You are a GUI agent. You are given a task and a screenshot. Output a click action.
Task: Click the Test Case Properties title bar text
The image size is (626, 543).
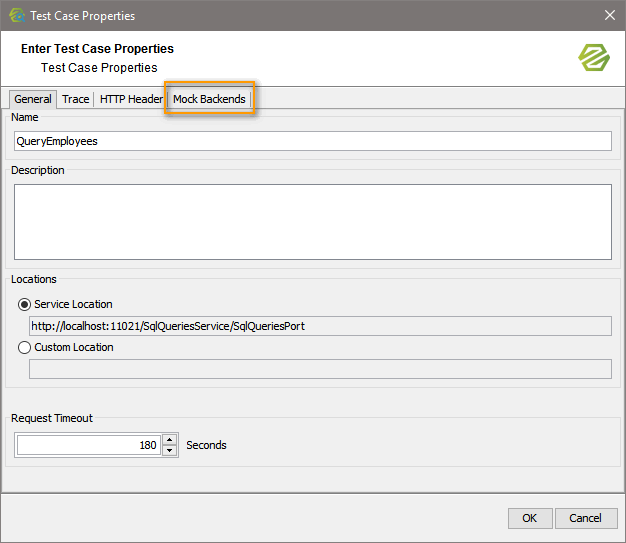click(x=82, y=15)
